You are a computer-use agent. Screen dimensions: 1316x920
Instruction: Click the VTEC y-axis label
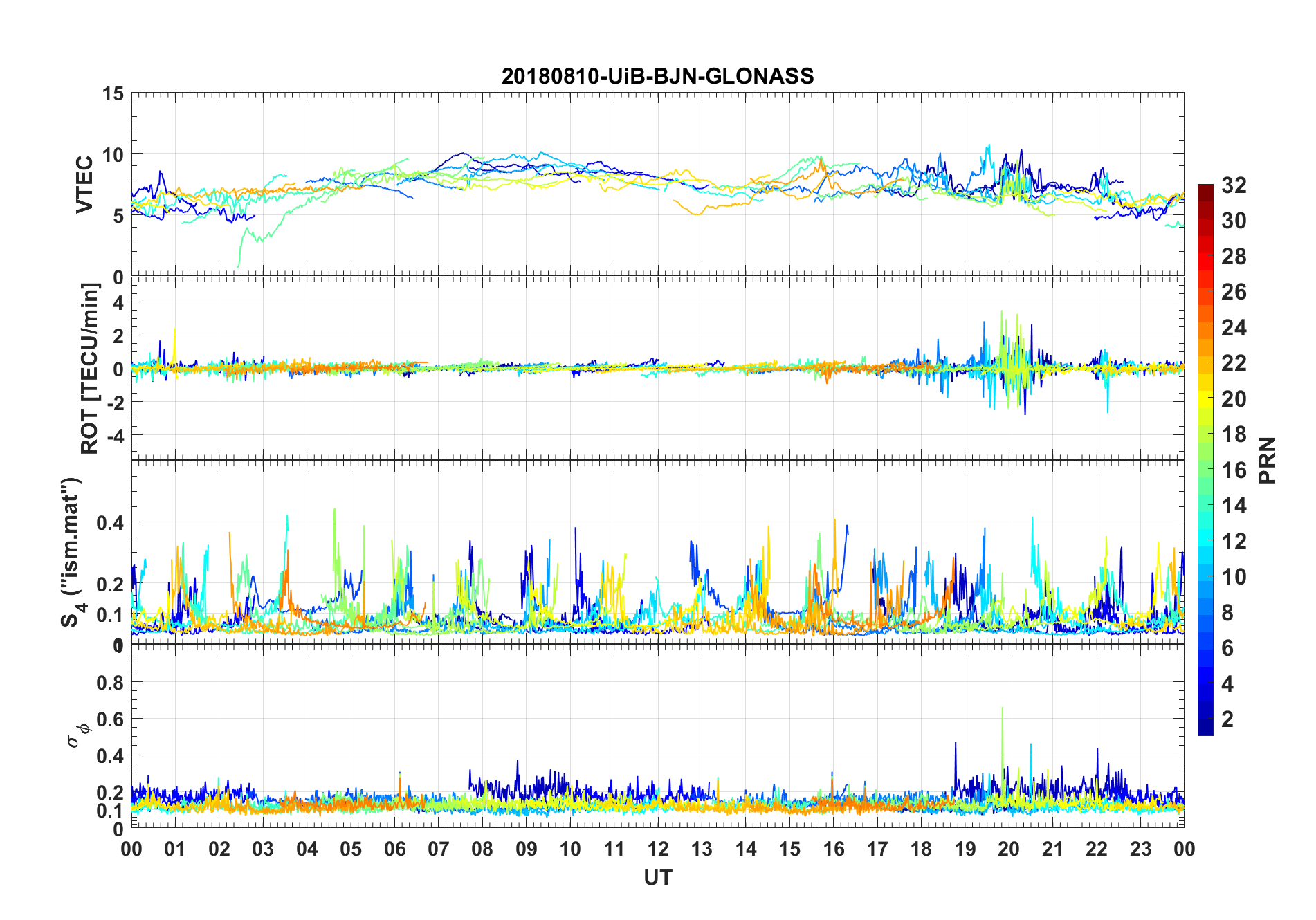(85, 185)
